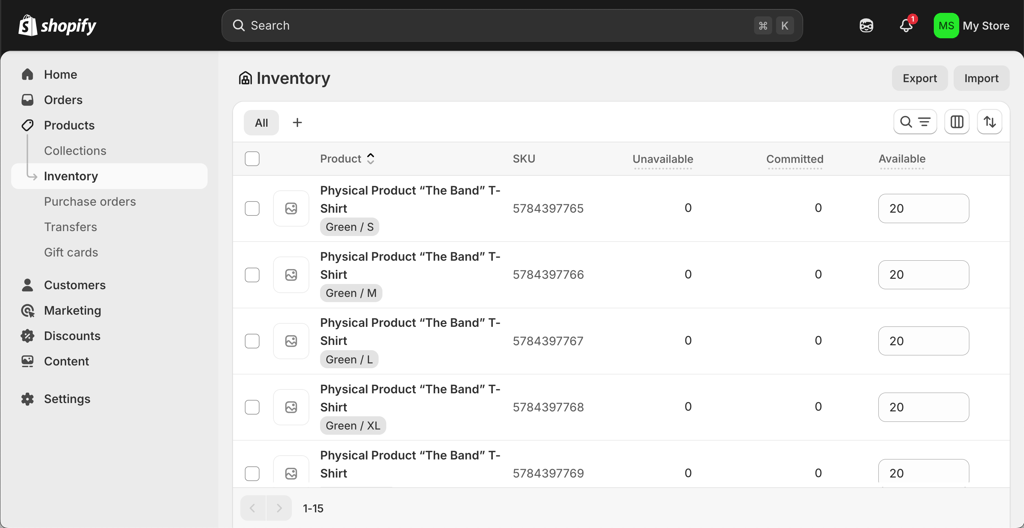Go to the previous page arrow
Viewport: 1024px width, 528px height.
coord(253,508)
